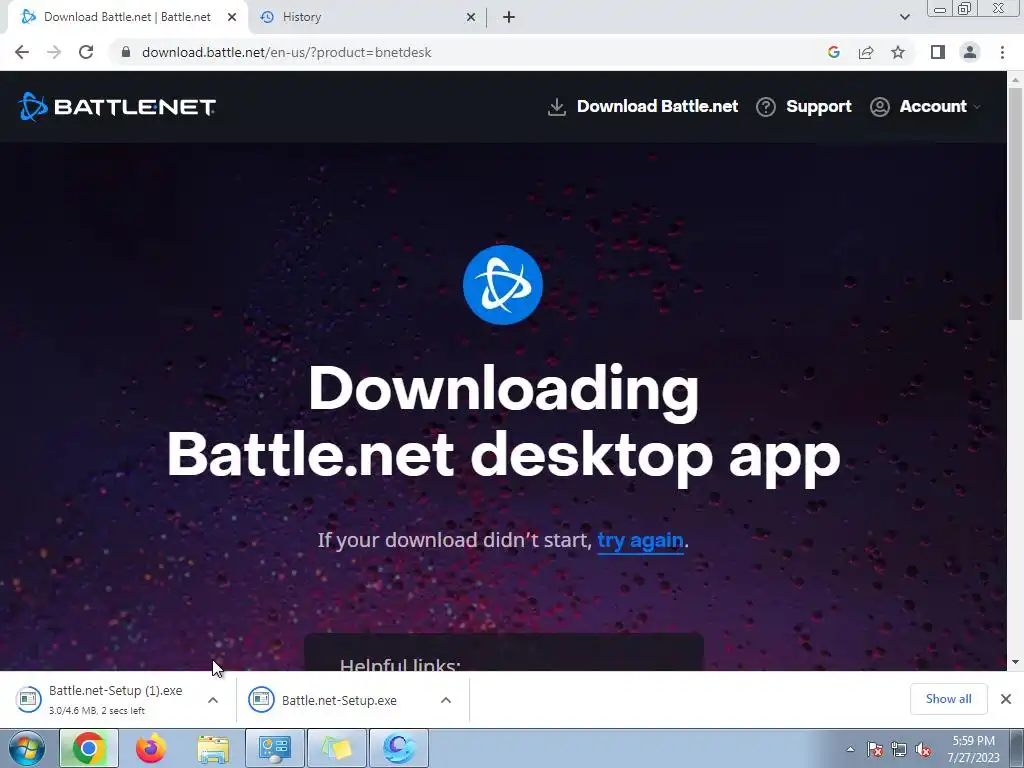
Task: Switch to the Download Battle.net tab
Action: tap(127, 17)
